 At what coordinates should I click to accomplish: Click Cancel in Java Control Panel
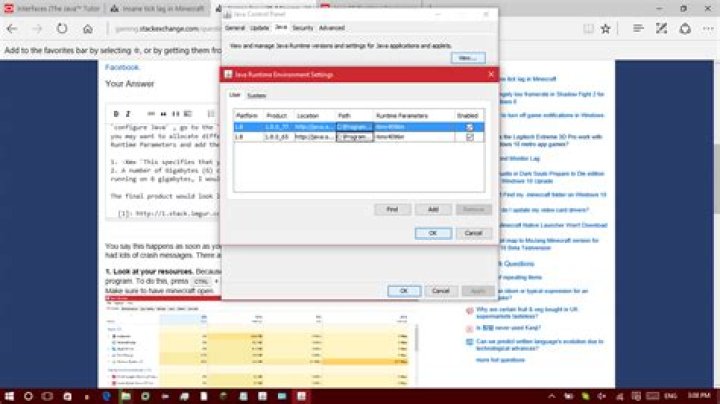(440, 291)
